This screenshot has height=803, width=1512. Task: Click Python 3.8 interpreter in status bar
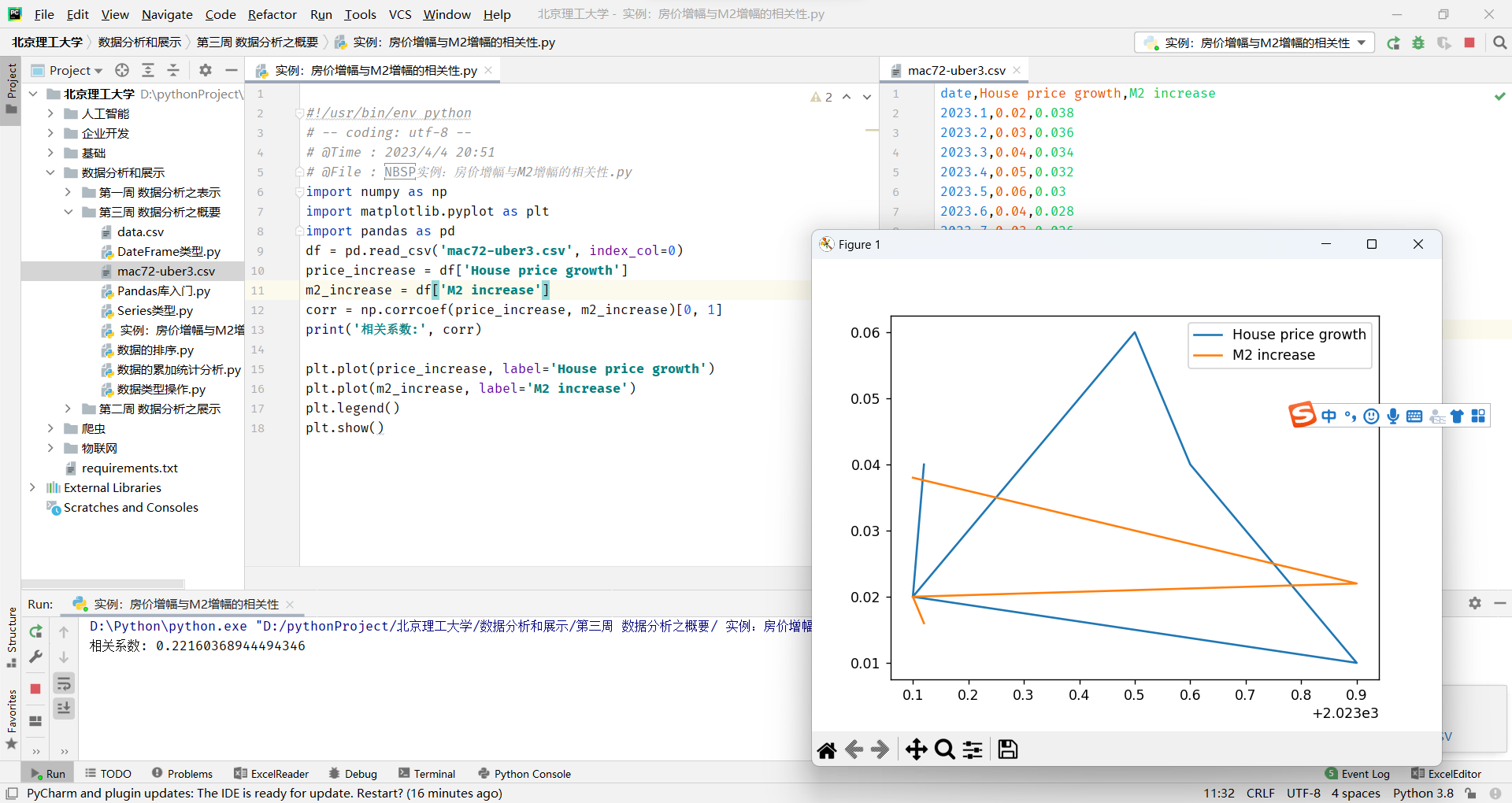pyautogui.click(x=1423, y=793)
